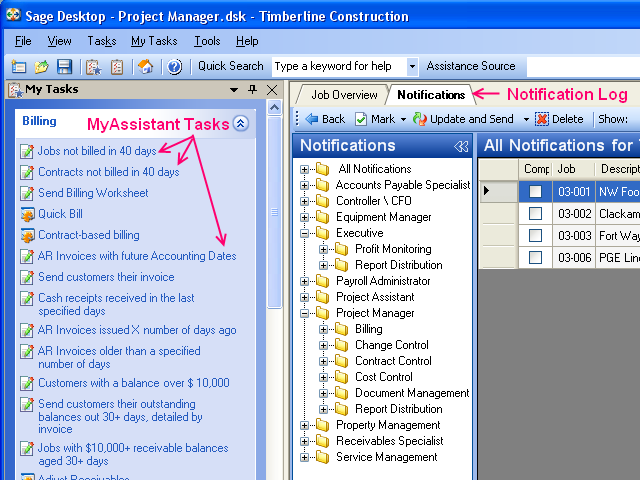Click the Update and Send icon
Screen dimensions: 640x480
coord(420,119)
